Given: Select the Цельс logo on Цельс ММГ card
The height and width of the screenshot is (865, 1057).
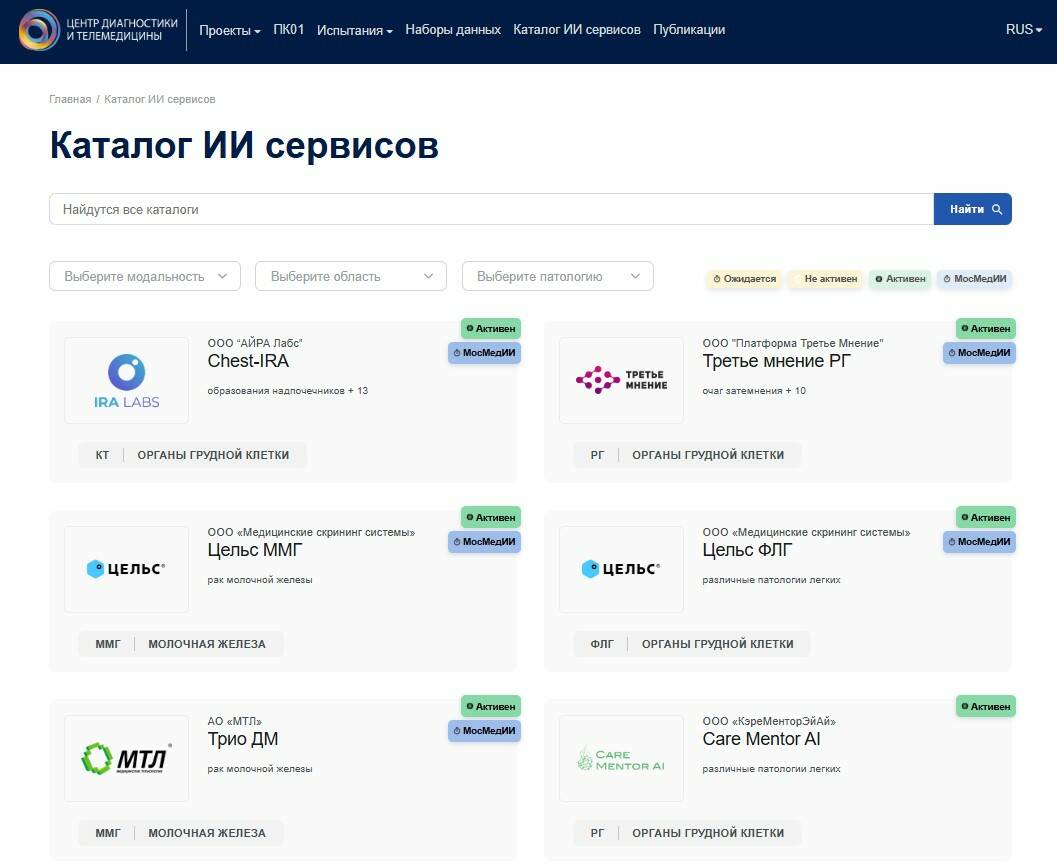Looking at the screenshot, I should pos(126,568).
